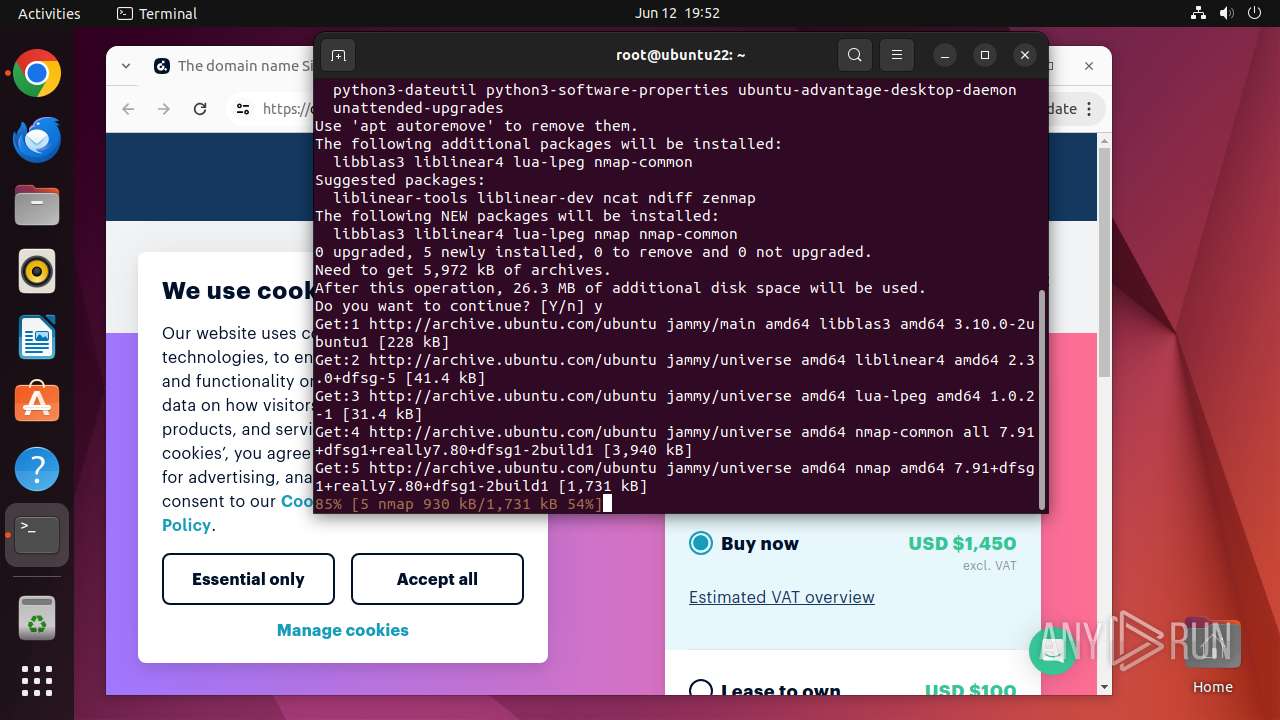The height and width of the screenshot is (720, 1280).
Task: Launch Thunderbird mail from the dock
Action: point(37,140)
